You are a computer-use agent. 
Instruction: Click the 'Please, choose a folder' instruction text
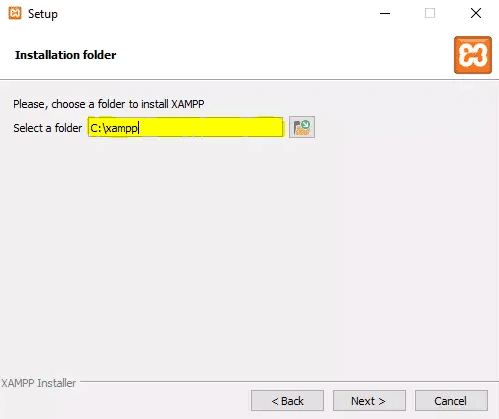pyautogui.click(x=109, y=104)
